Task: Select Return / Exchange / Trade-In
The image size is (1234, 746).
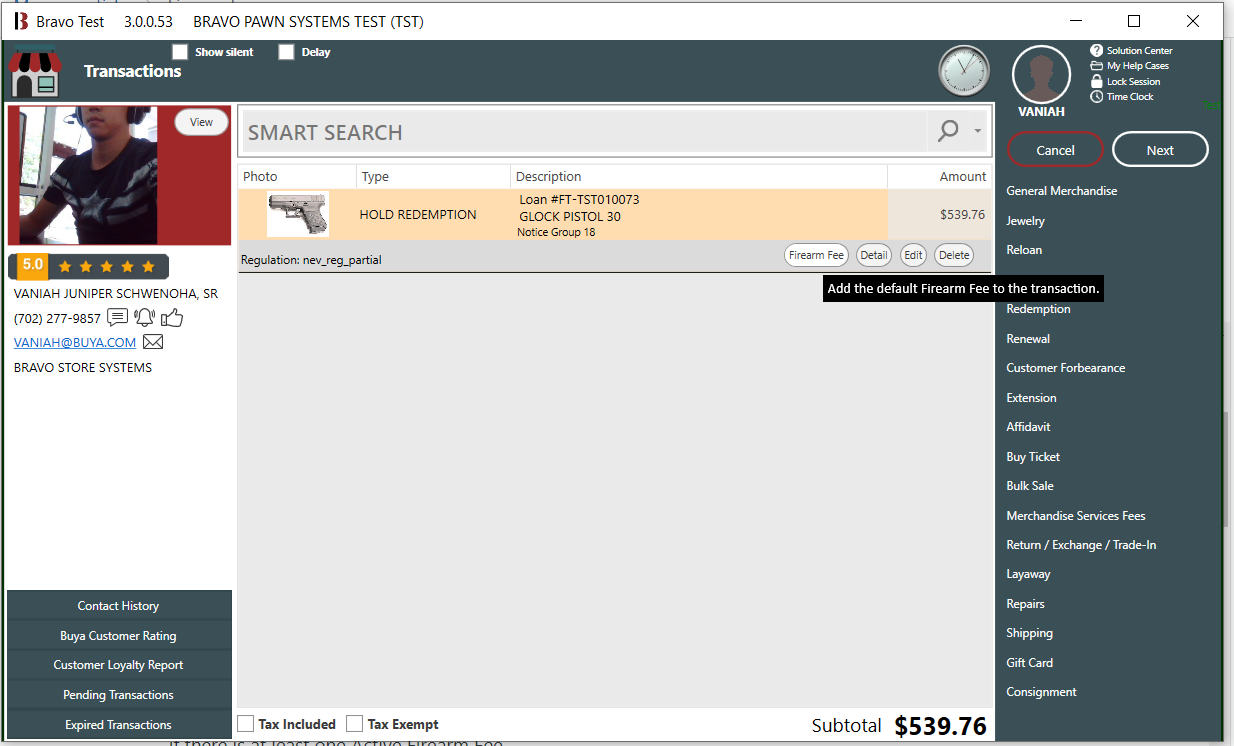Action: 1081,545
